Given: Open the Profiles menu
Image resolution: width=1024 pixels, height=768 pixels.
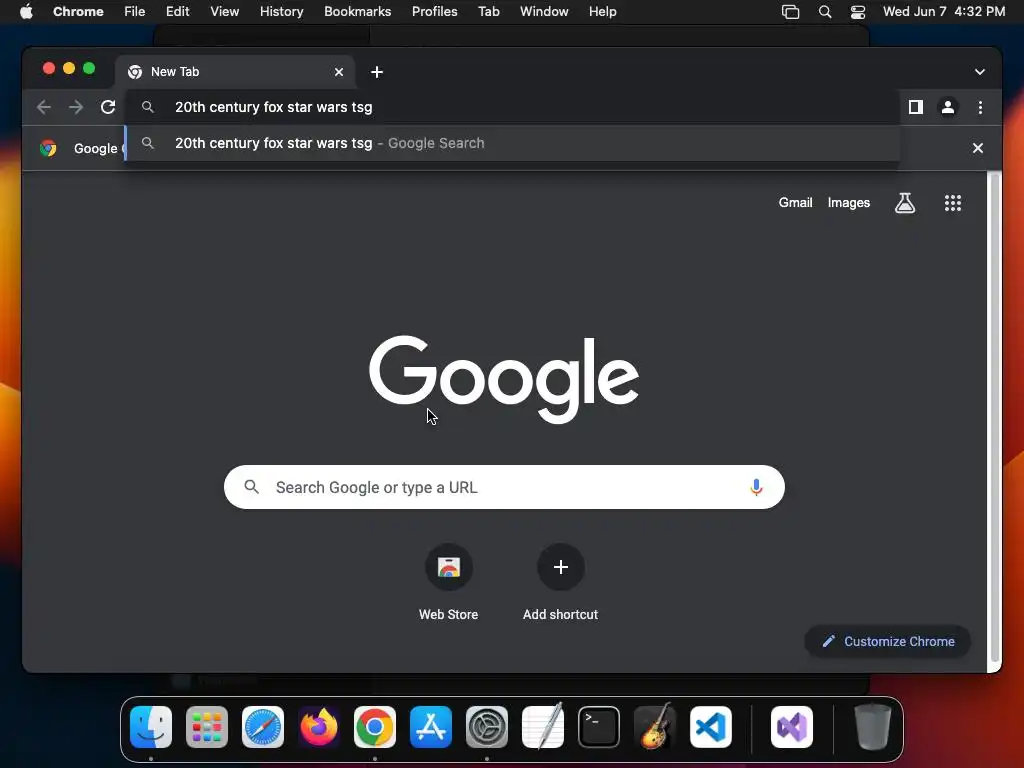Looking at the screenshot, I should [434, 12].
